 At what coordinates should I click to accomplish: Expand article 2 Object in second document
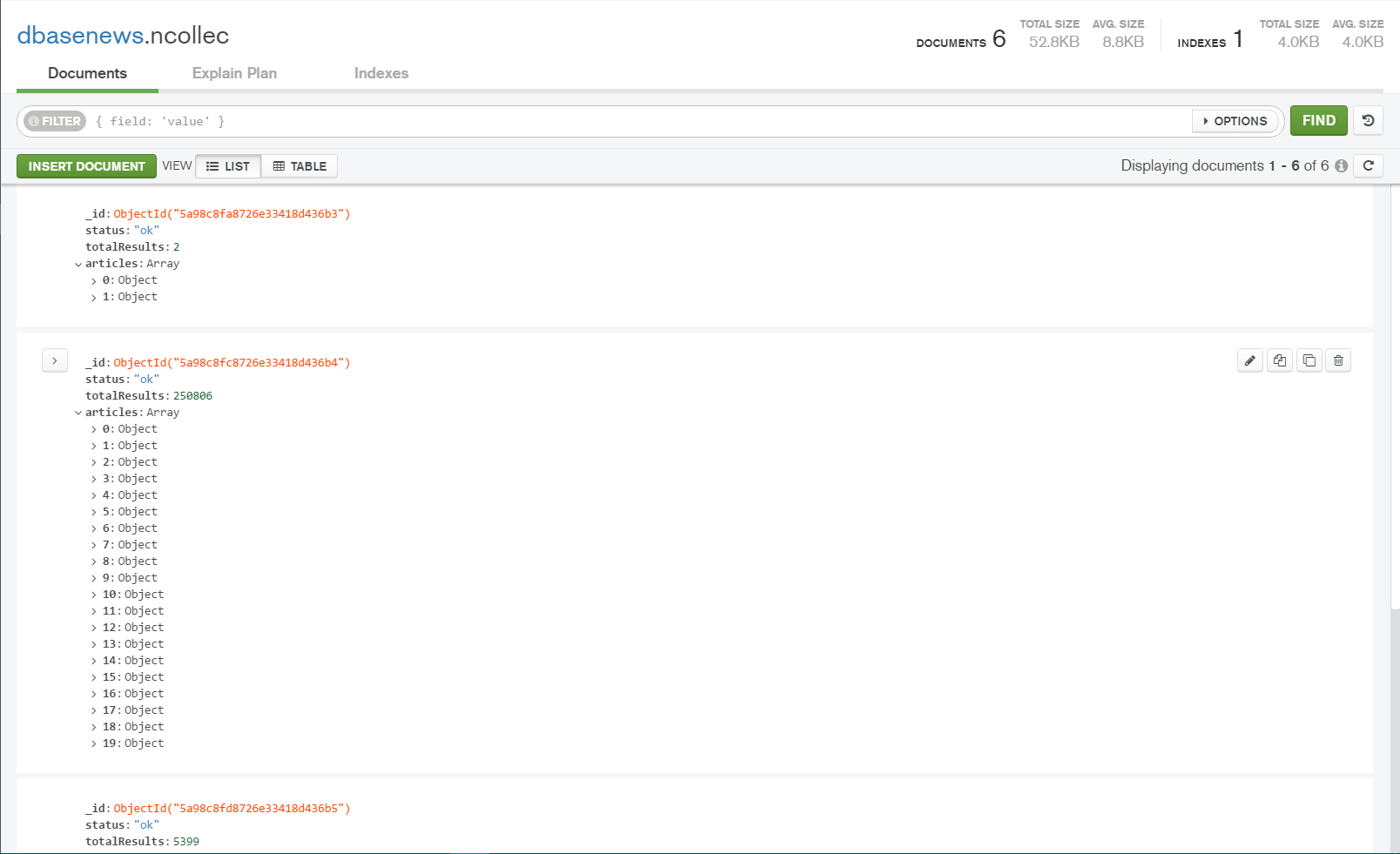(x=94, y=463)
